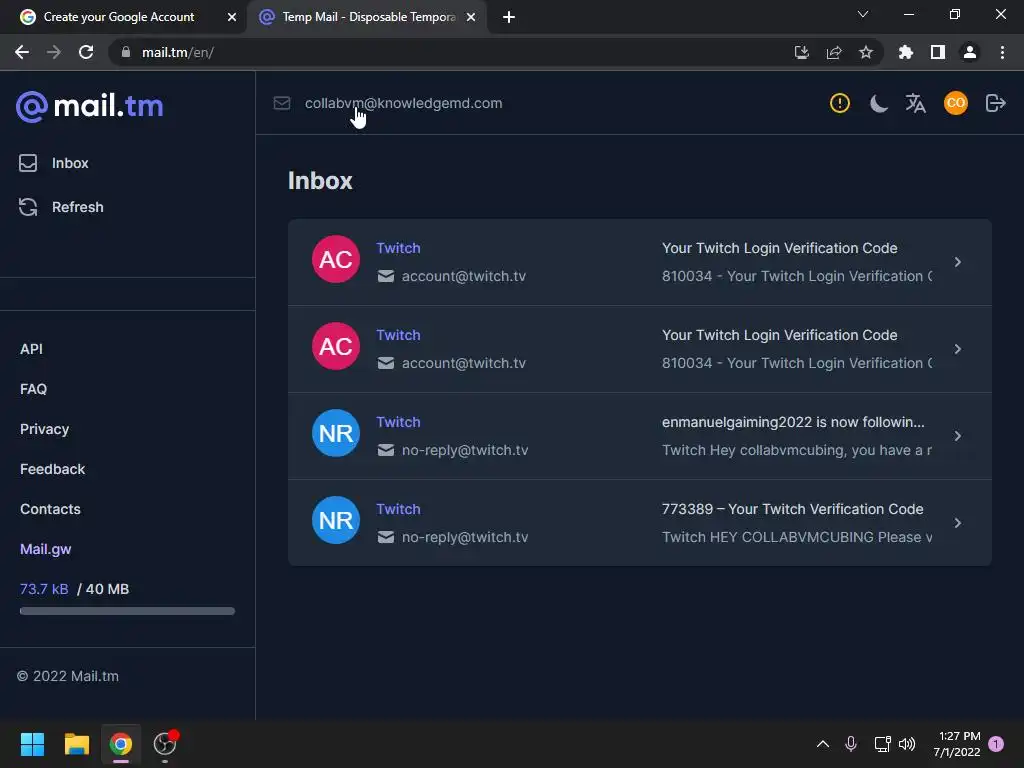Open the Contacts link in the sidebar
The height and width of the screenshot is (768, 1024).
click(x=50, y=509)
